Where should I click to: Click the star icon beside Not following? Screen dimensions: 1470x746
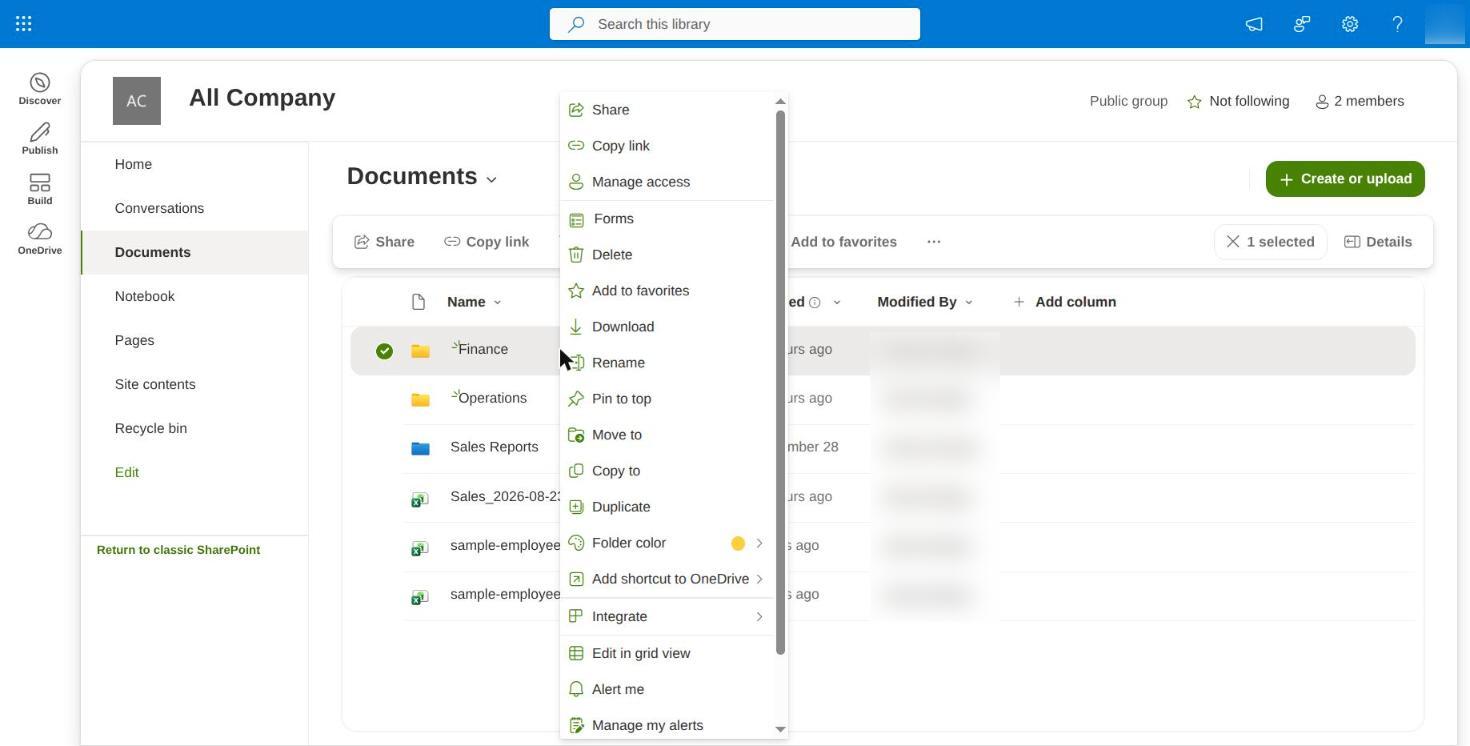(x=1194, y=102)
